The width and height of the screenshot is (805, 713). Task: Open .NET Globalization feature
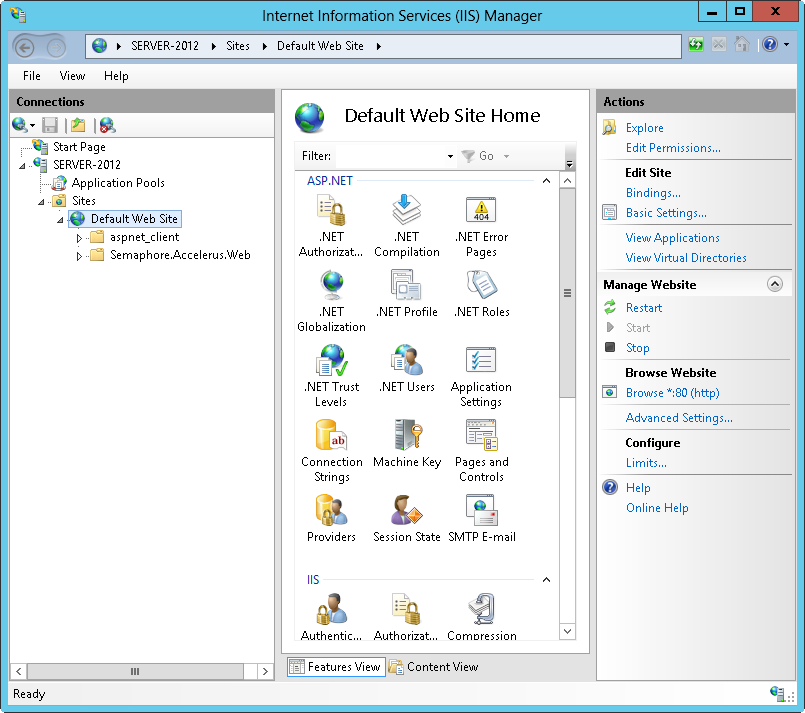coord(331,301)
